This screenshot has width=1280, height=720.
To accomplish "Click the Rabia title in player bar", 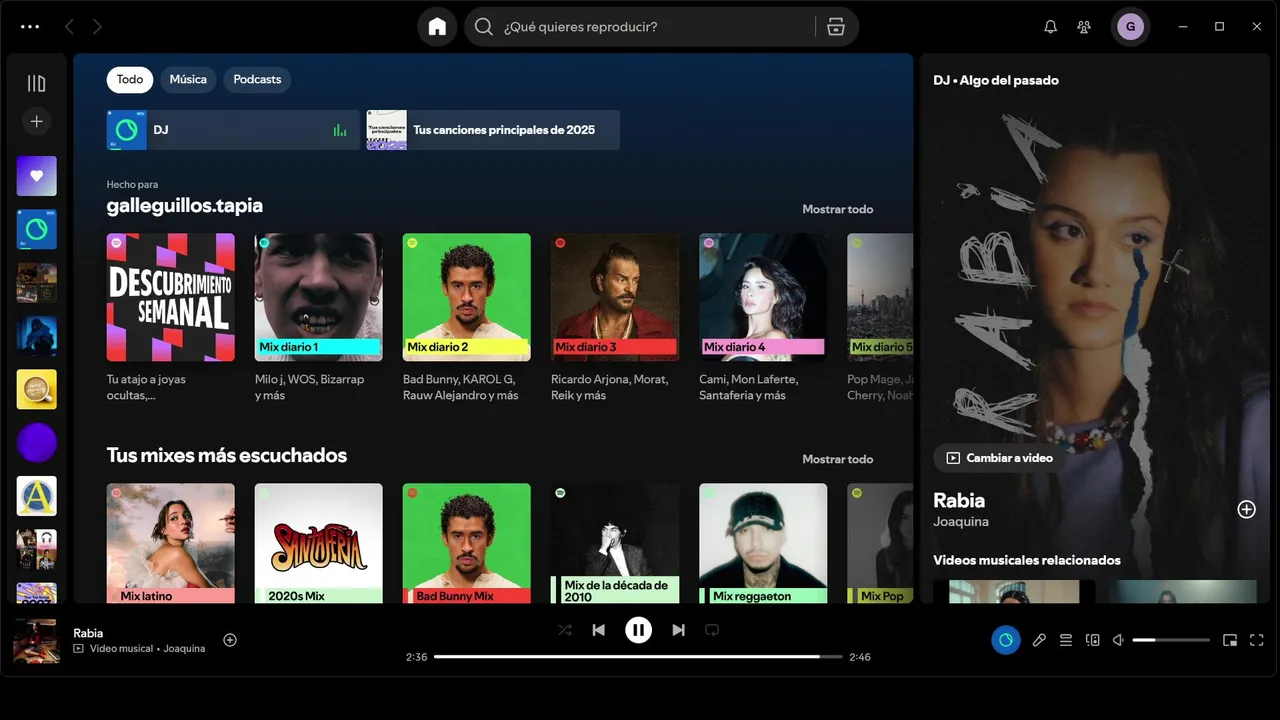I will click(88, 633).
